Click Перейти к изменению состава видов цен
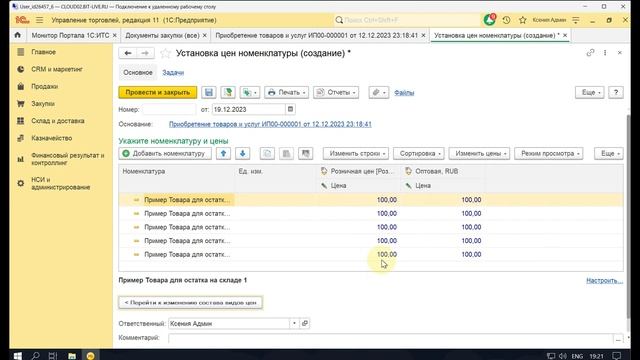Viewport: 640px width, 360px height. [191, 302]
